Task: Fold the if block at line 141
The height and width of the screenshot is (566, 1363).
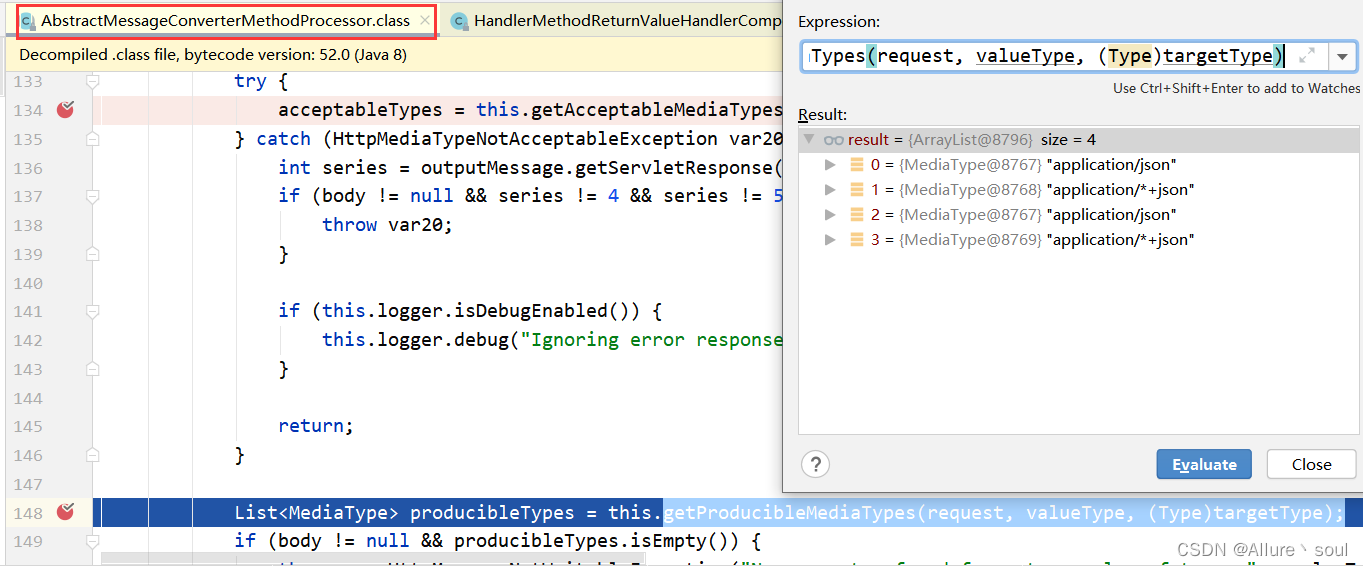Action: click(x=93, y=311)
